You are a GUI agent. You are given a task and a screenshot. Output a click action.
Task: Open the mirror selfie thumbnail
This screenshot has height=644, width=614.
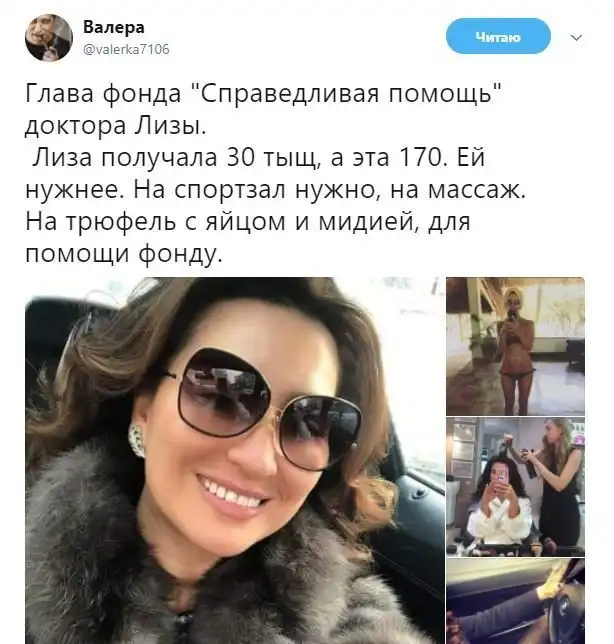[x=515, y=346]
